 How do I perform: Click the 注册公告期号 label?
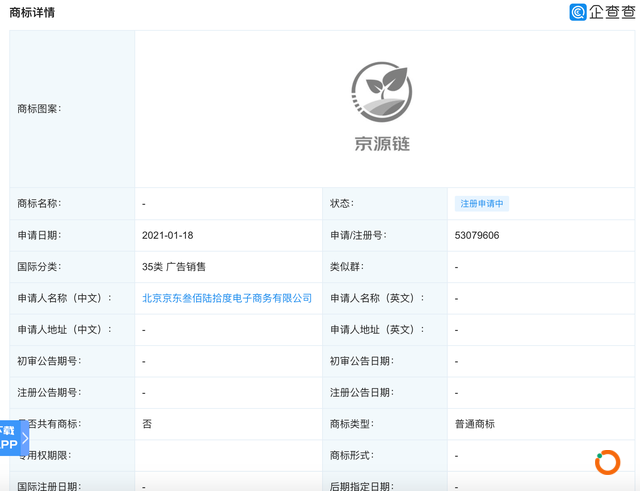click(49, 393)
